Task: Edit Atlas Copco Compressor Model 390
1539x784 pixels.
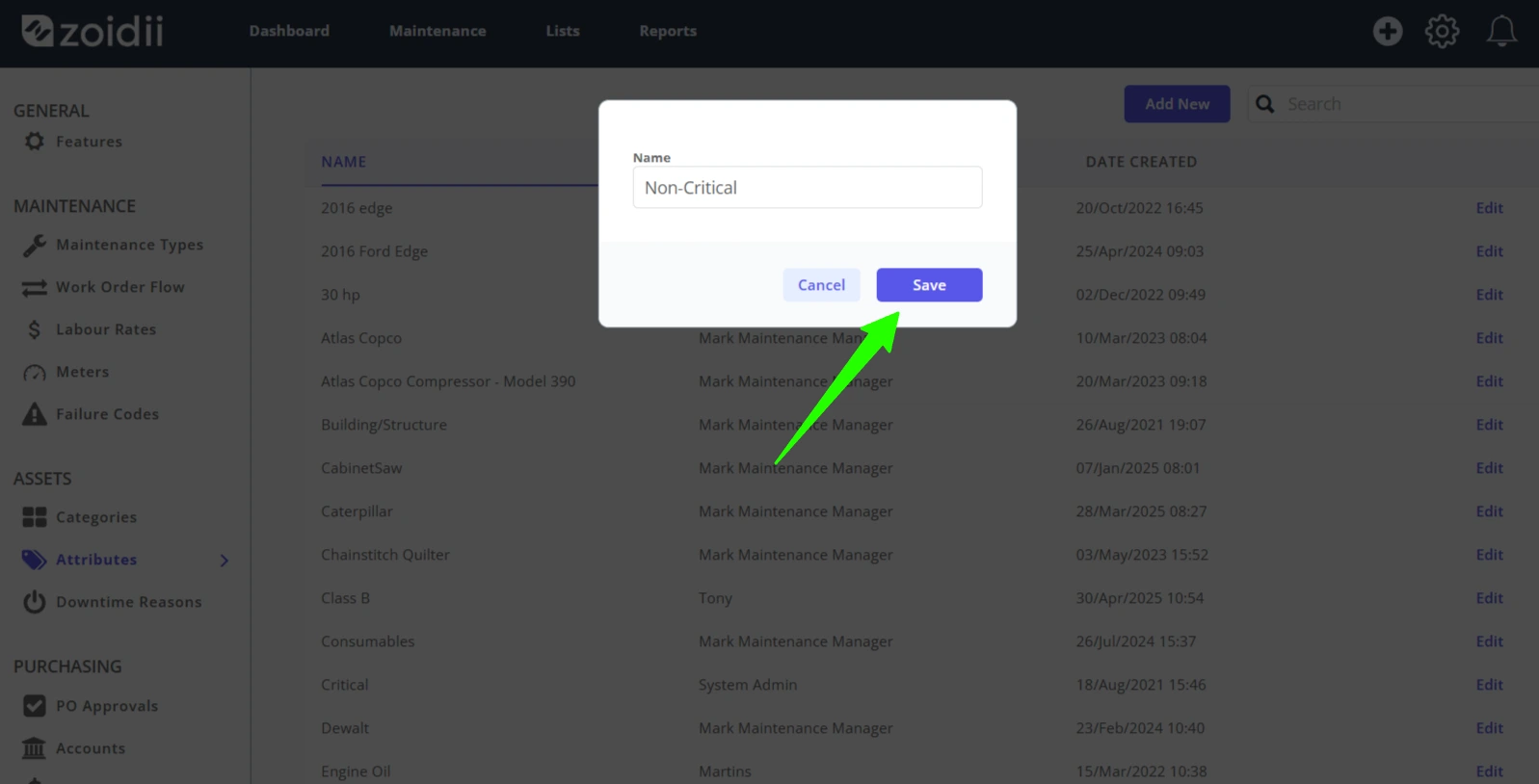Action: pyautogui.click(x=1489, y=381)
